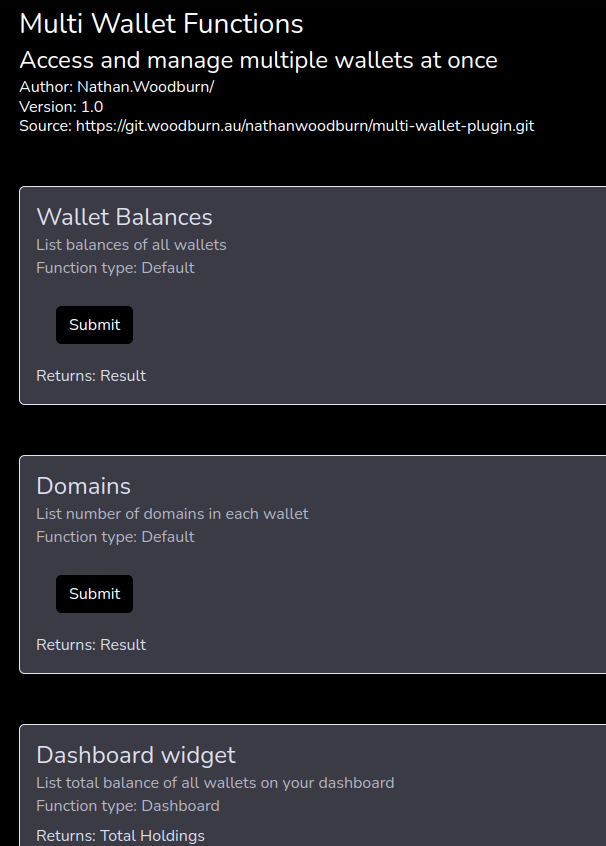Submit the Wallet Balances function
Screen dimensions: 606x846
point(94,325)
